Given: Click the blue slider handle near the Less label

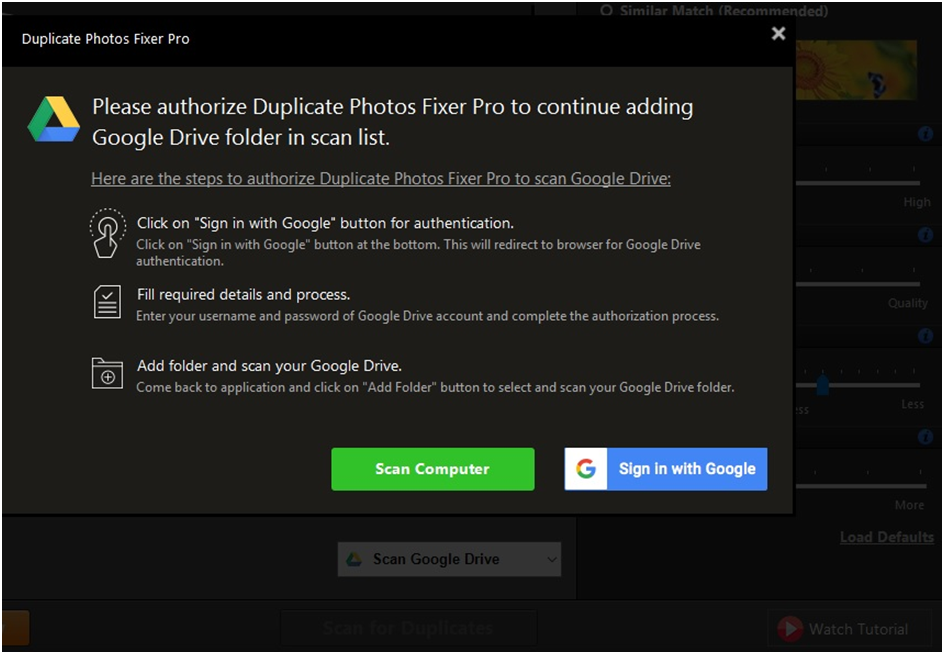Looking at the screenshot, I should (822, 384).
